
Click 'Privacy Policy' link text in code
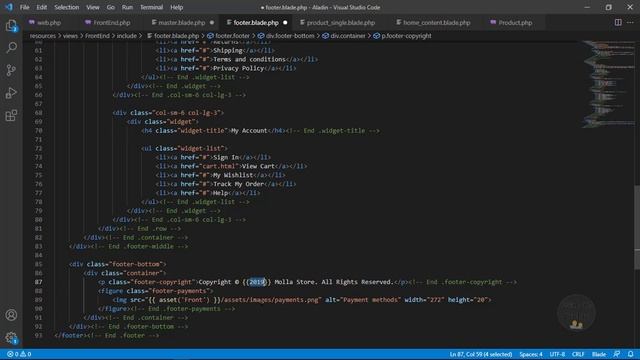238,68
